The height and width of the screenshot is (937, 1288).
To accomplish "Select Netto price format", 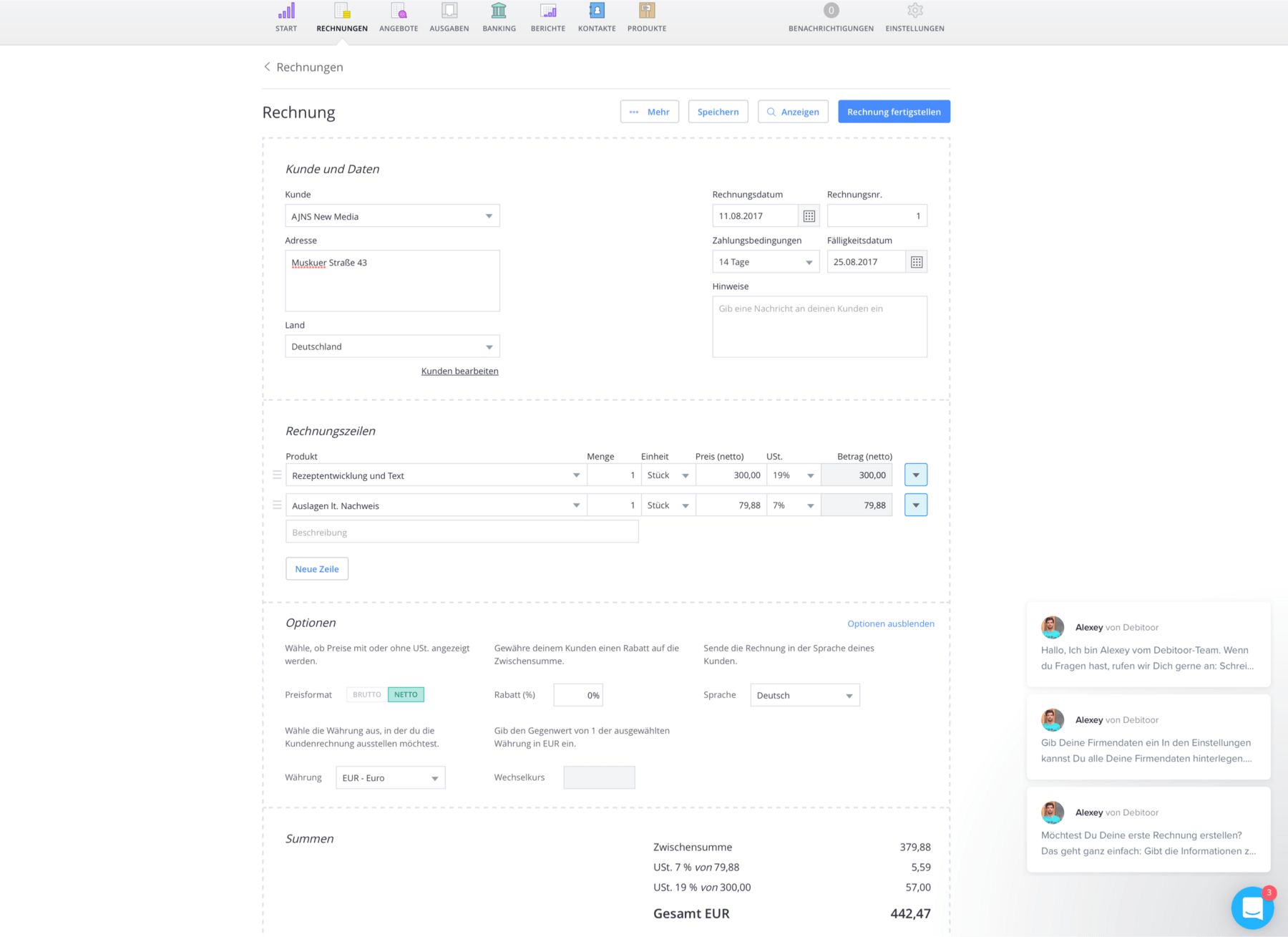I will coord(406,694).
